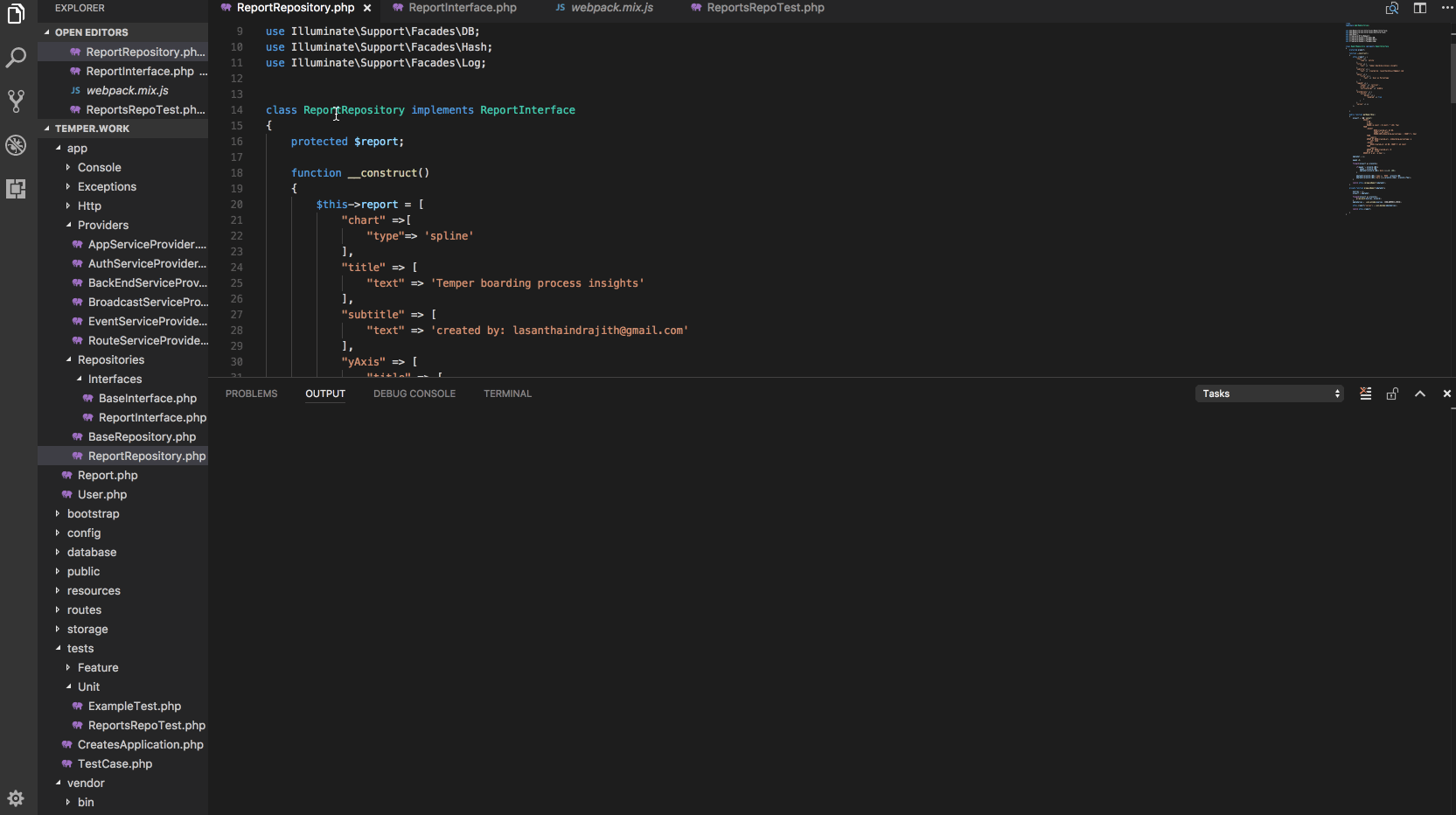Image resolution: width=1456 pixels, height=815 pixels.
Task: Collapse the Interfaces folder
Action: click(x=122, y=380)
